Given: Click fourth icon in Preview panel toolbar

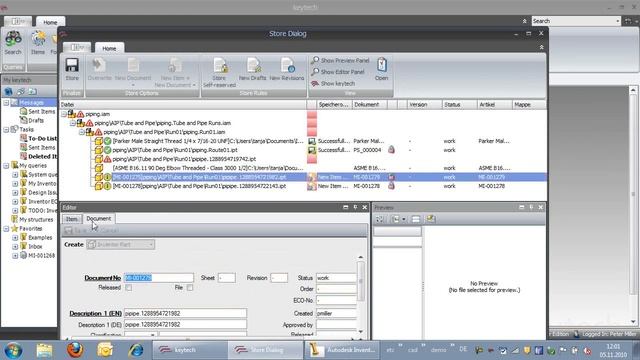Looking at the screenshot, I should (430, 219).
